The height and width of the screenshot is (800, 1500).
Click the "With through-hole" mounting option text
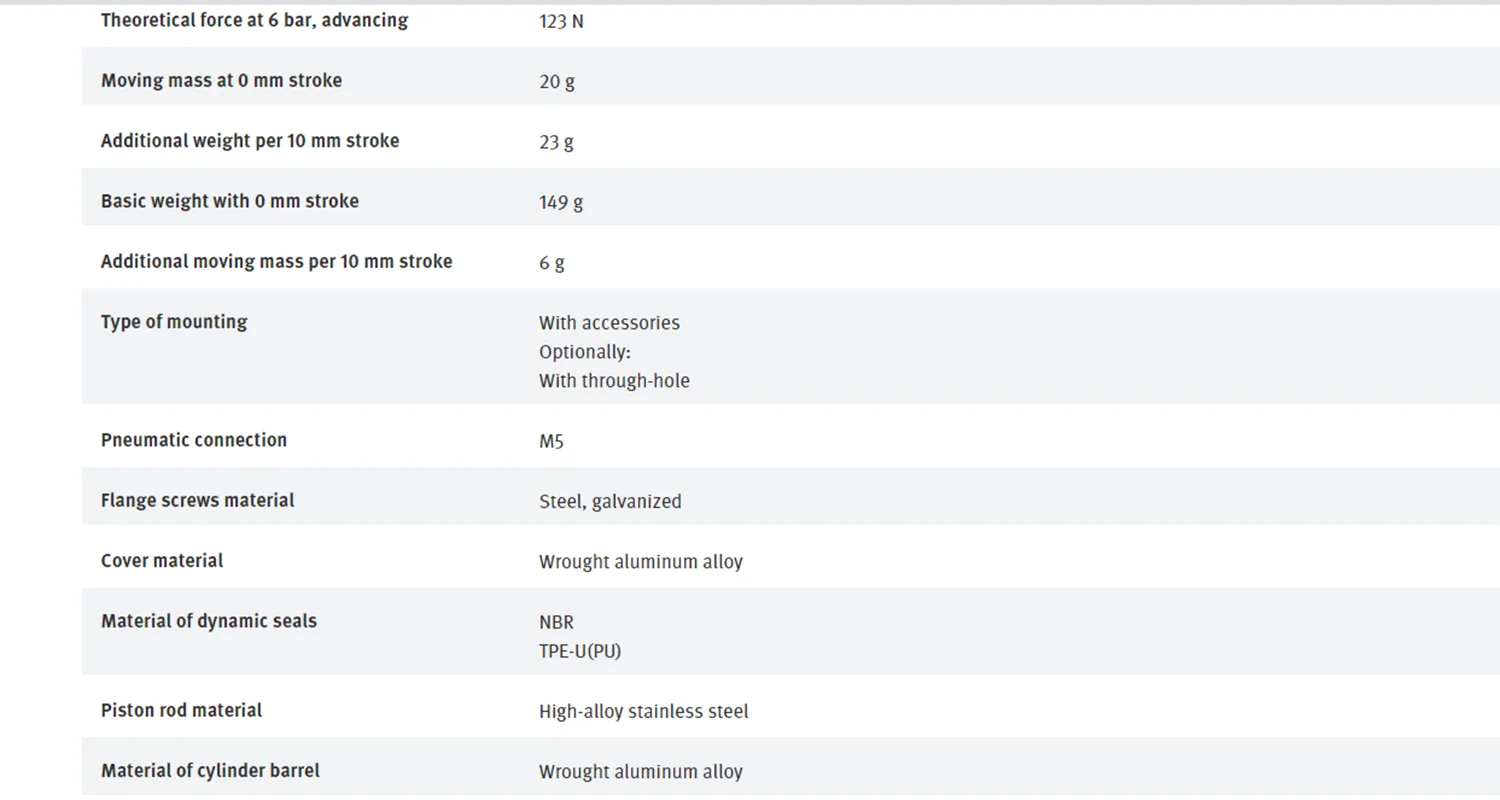click(614, 381)
